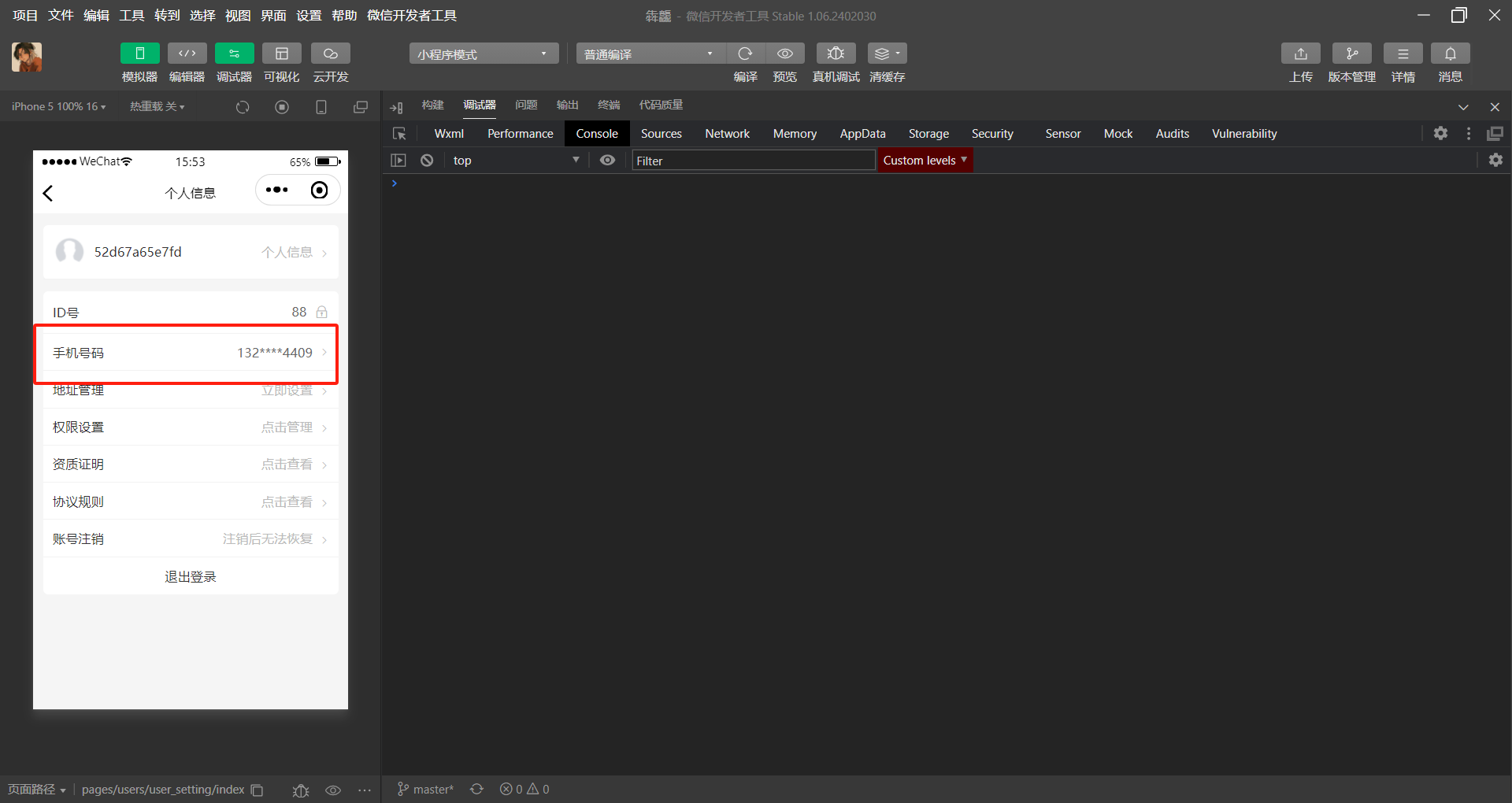Open the 可视化 visual layout icon
The height and width of the screenshot is (803, 1512).
282,54
